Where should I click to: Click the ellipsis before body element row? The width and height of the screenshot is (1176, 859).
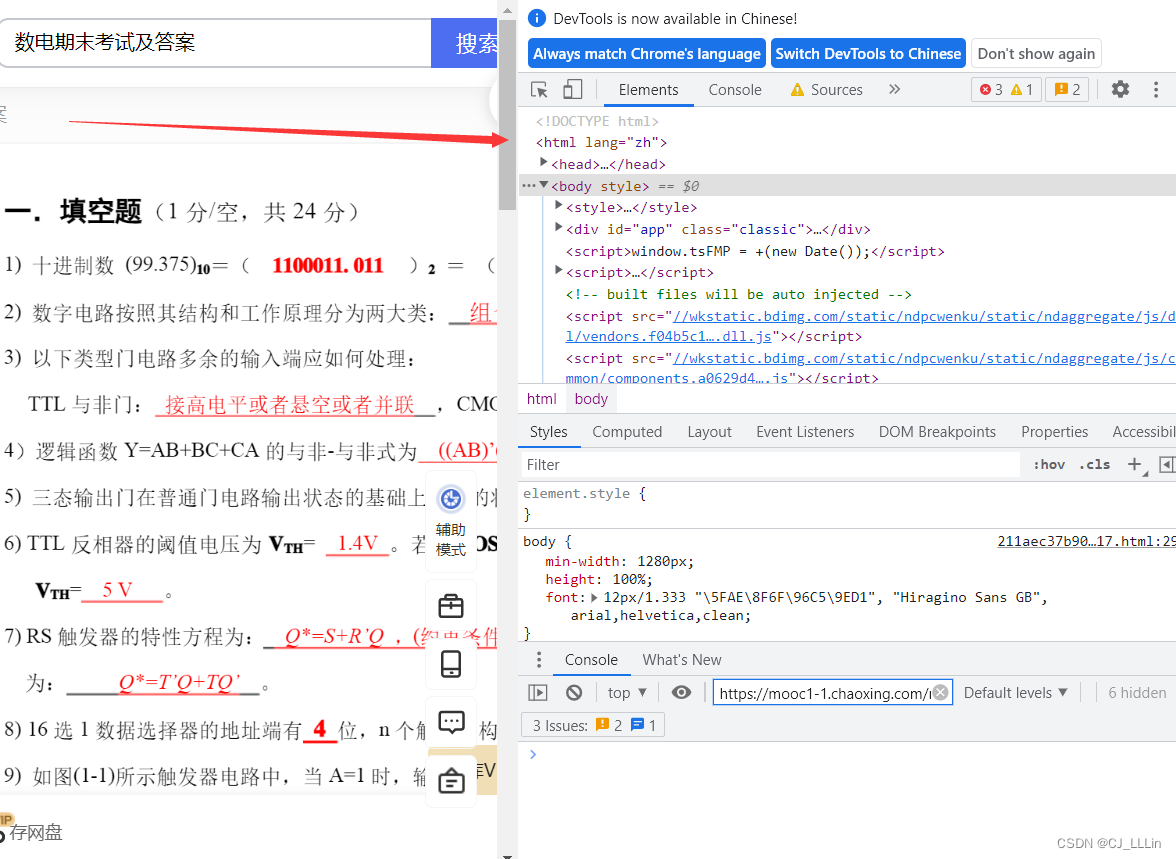(x=529, y=185)
